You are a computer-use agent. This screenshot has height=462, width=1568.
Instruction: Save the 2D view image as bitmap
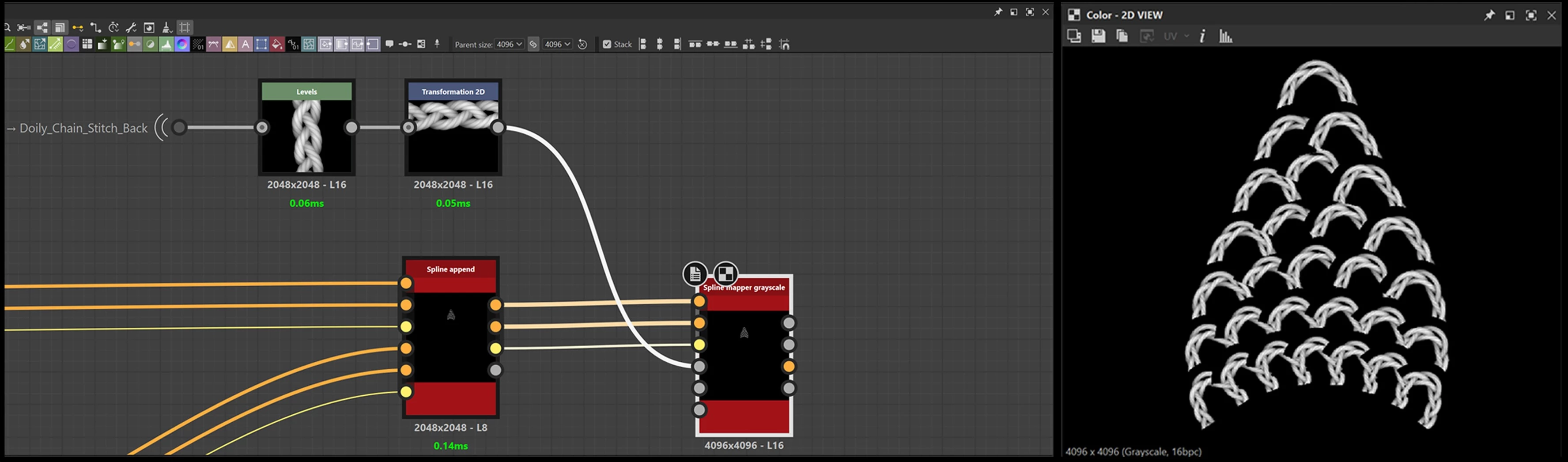pyautogui.click(x=1098, y=36)
